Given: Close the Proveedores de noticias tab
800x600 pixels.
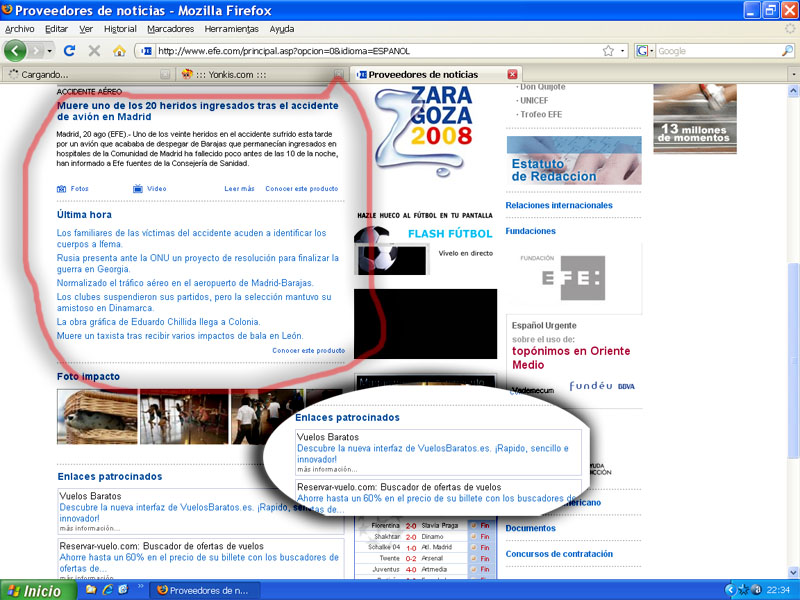Looking at the screenshot, I should [512, 74].
